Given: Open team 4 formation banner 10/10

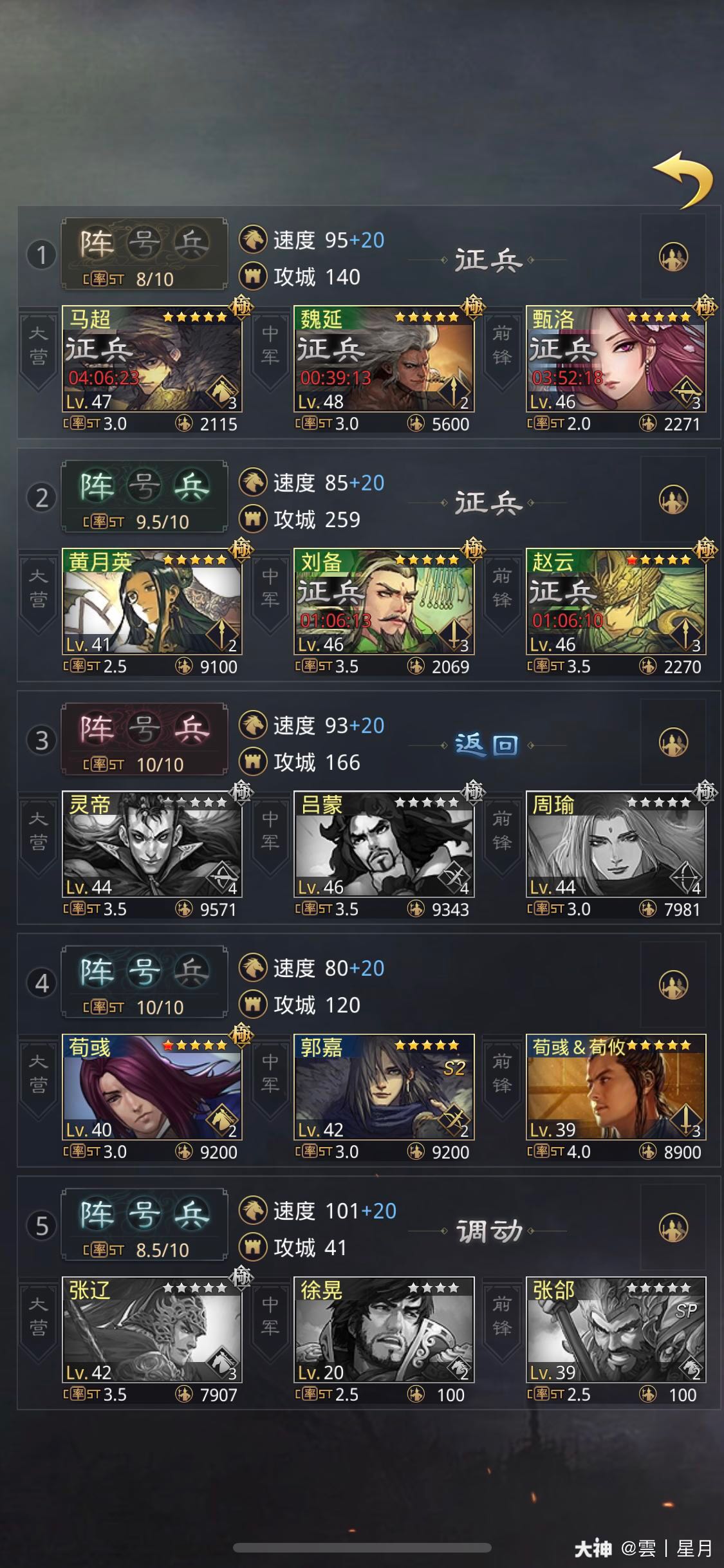Looking at the screenshot, I should 144,982.
